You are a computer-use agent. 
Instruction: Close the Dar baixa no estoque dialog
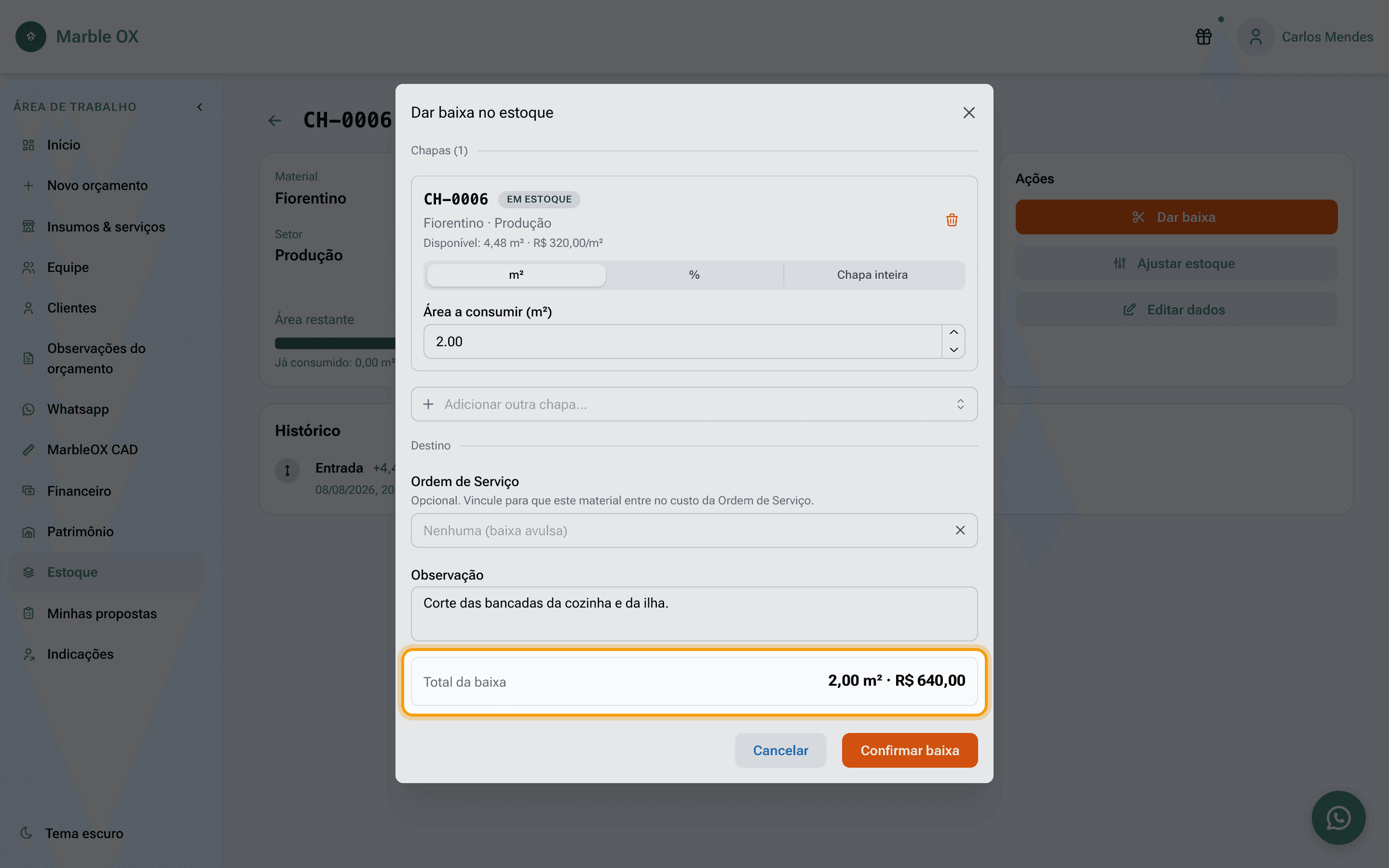coord(969,112)
